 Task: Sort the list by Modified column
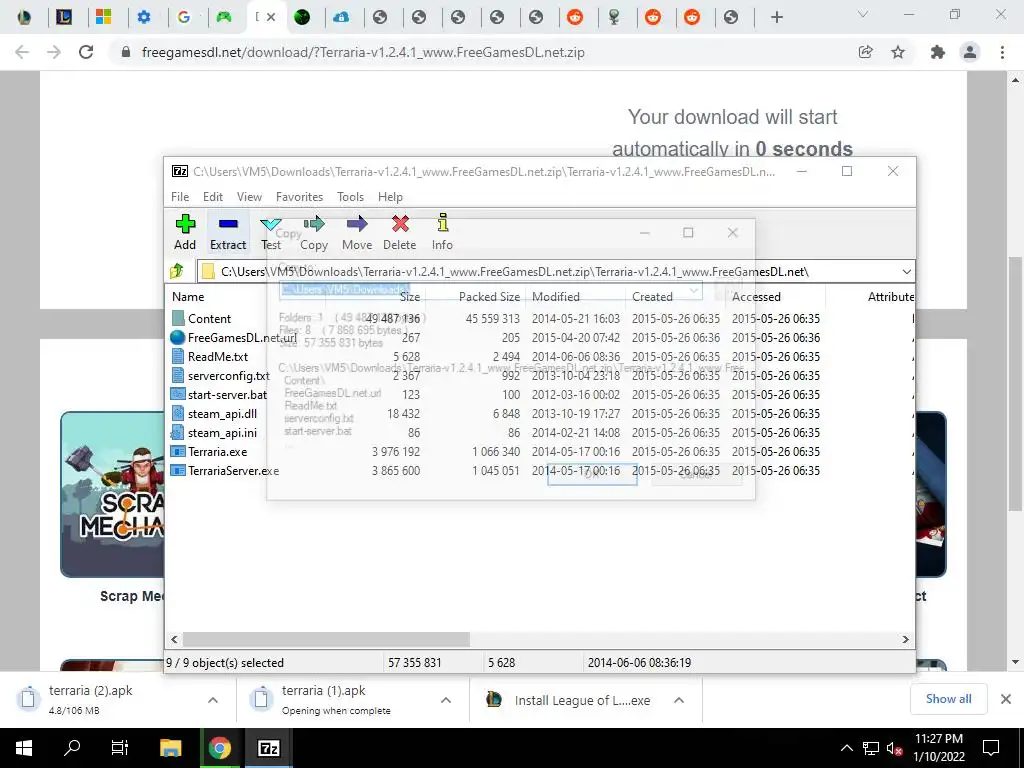[x=556, y=296]
